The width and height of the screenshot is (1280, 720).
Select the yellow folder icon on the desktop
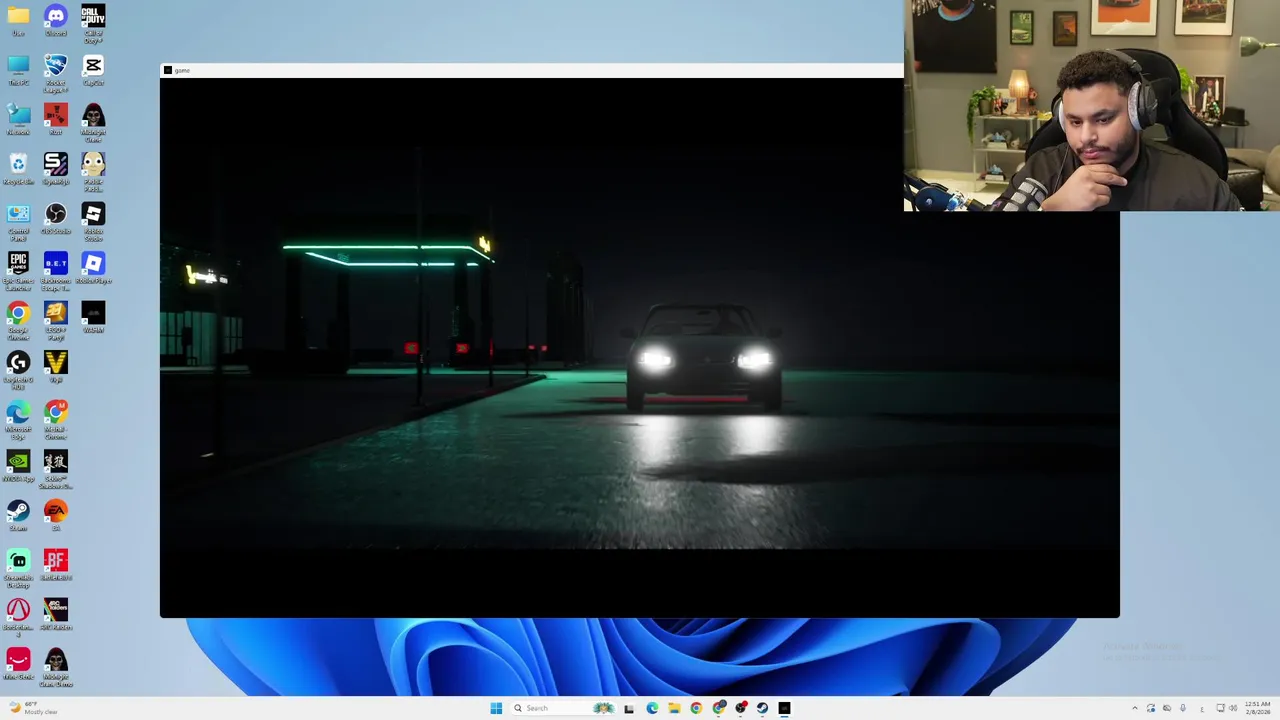(18, 20)
